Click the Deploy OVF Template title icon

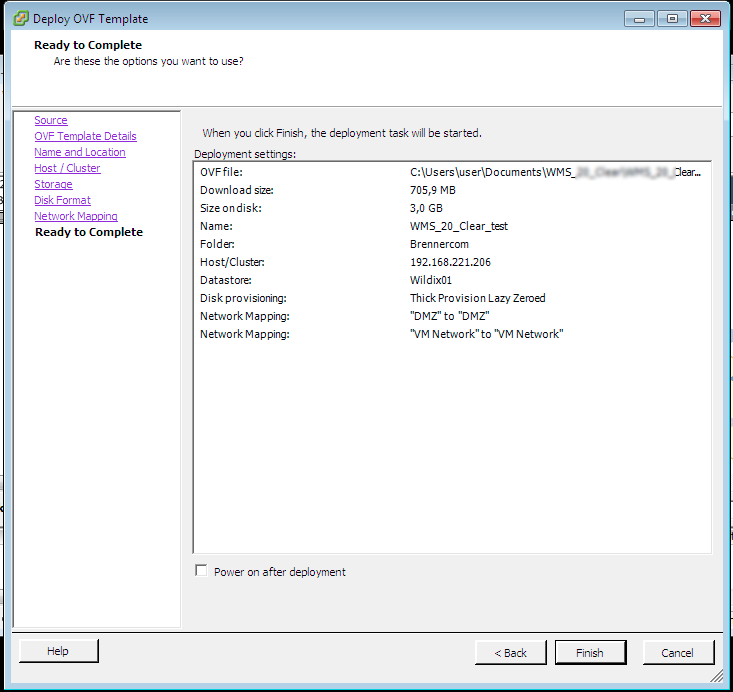point(21,19)
